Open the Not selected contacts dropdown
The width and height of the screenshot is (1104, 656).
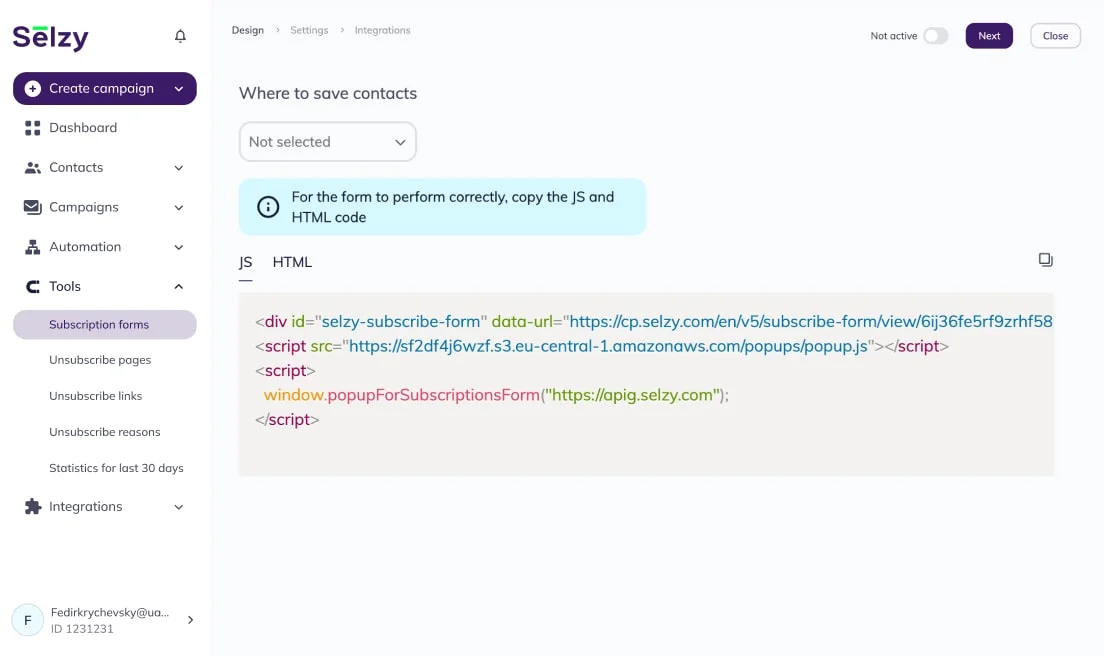pos(327,142)
